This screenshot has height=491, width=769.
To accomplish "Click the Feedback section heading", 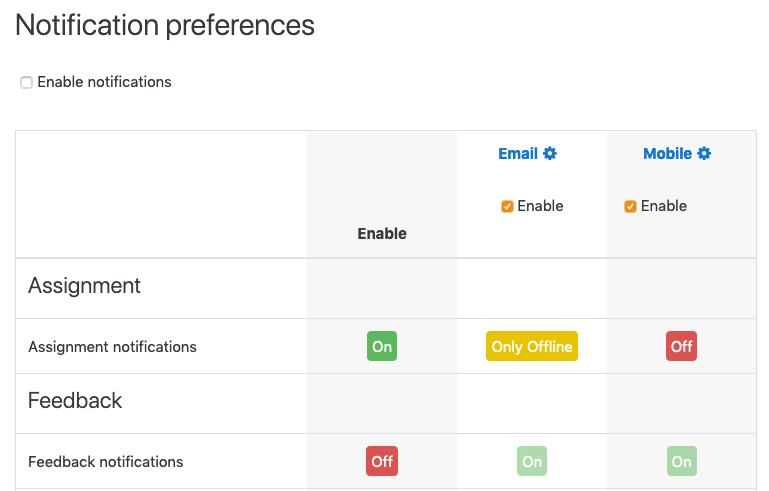I will (x=75, y=400).
